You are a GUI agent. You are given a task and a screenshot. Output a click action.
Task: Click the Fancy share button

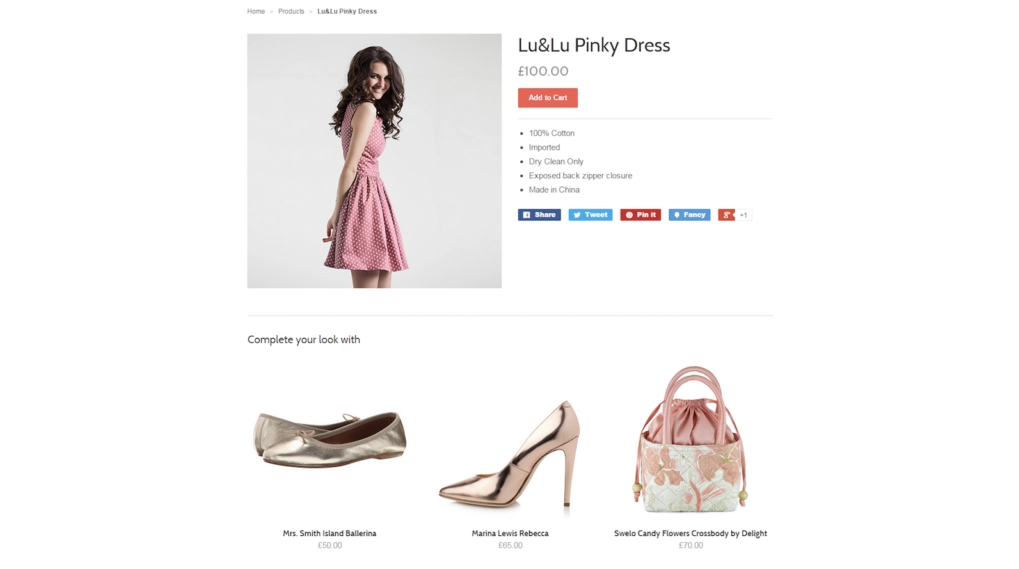point(689,215)
